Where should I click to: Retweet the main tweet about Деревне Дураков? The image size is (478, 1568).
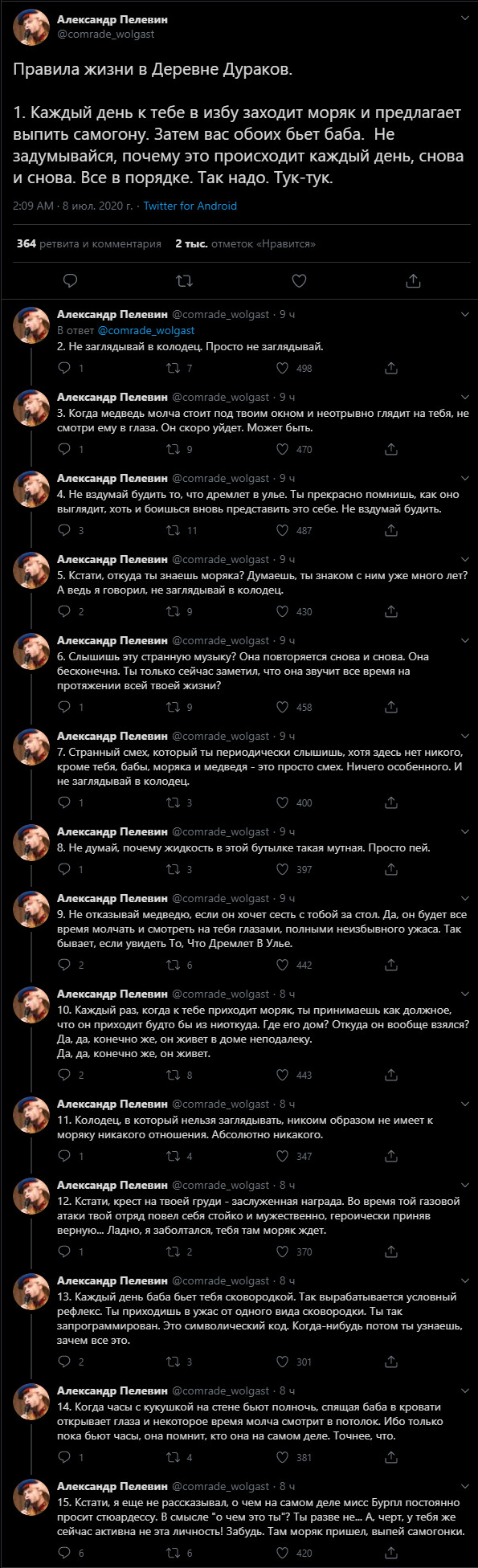pyautogui.click(x=184, y=280)
